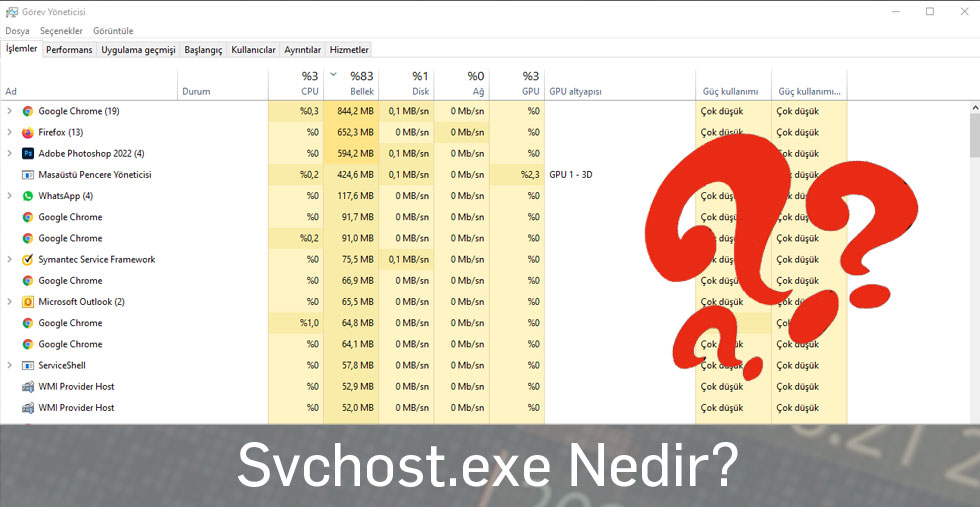980x507 pixels.
Task: Expand the Google Chrome (19) group
Action: [9, 111]
